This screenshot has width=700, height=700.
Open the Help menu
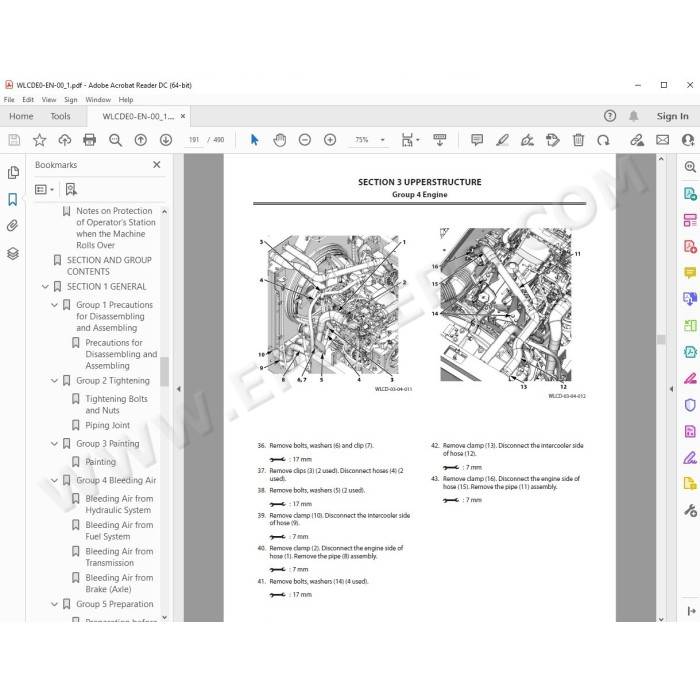point(126,100)
